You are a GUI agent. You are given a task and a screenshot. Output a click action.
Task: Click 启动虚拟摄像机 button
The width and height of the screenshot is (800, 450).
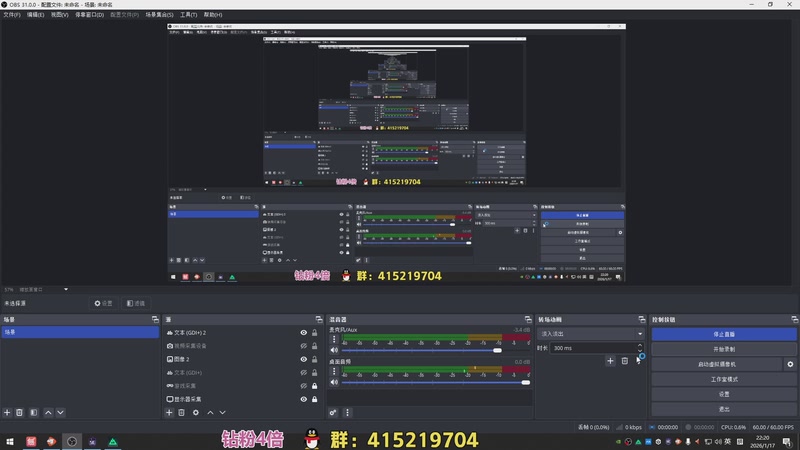click(x=717, y=364)
